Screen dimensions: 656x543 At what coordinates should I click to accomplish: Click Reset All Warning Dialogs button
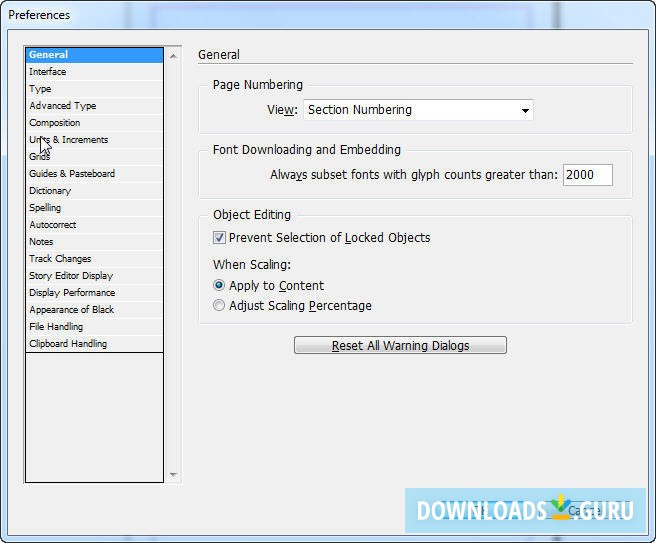coord(400,346)
